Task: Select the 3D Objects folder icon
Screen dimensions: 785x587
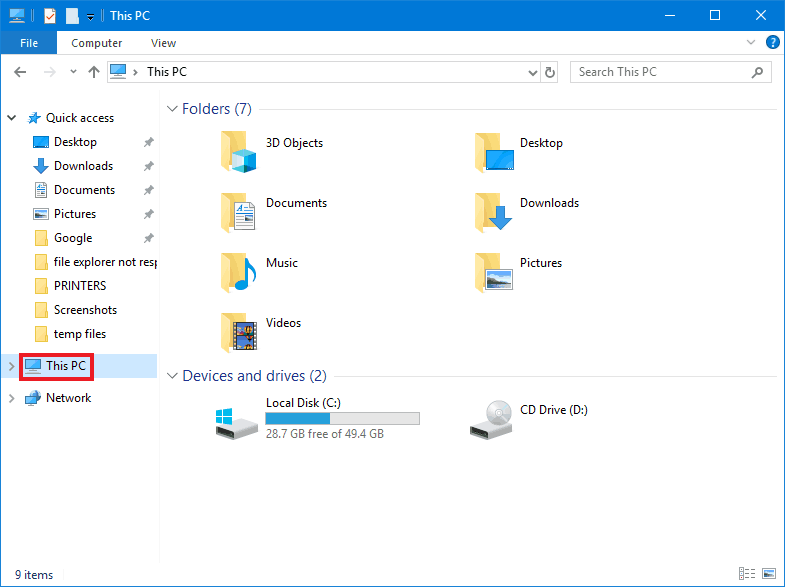Action: click(238, 152)
